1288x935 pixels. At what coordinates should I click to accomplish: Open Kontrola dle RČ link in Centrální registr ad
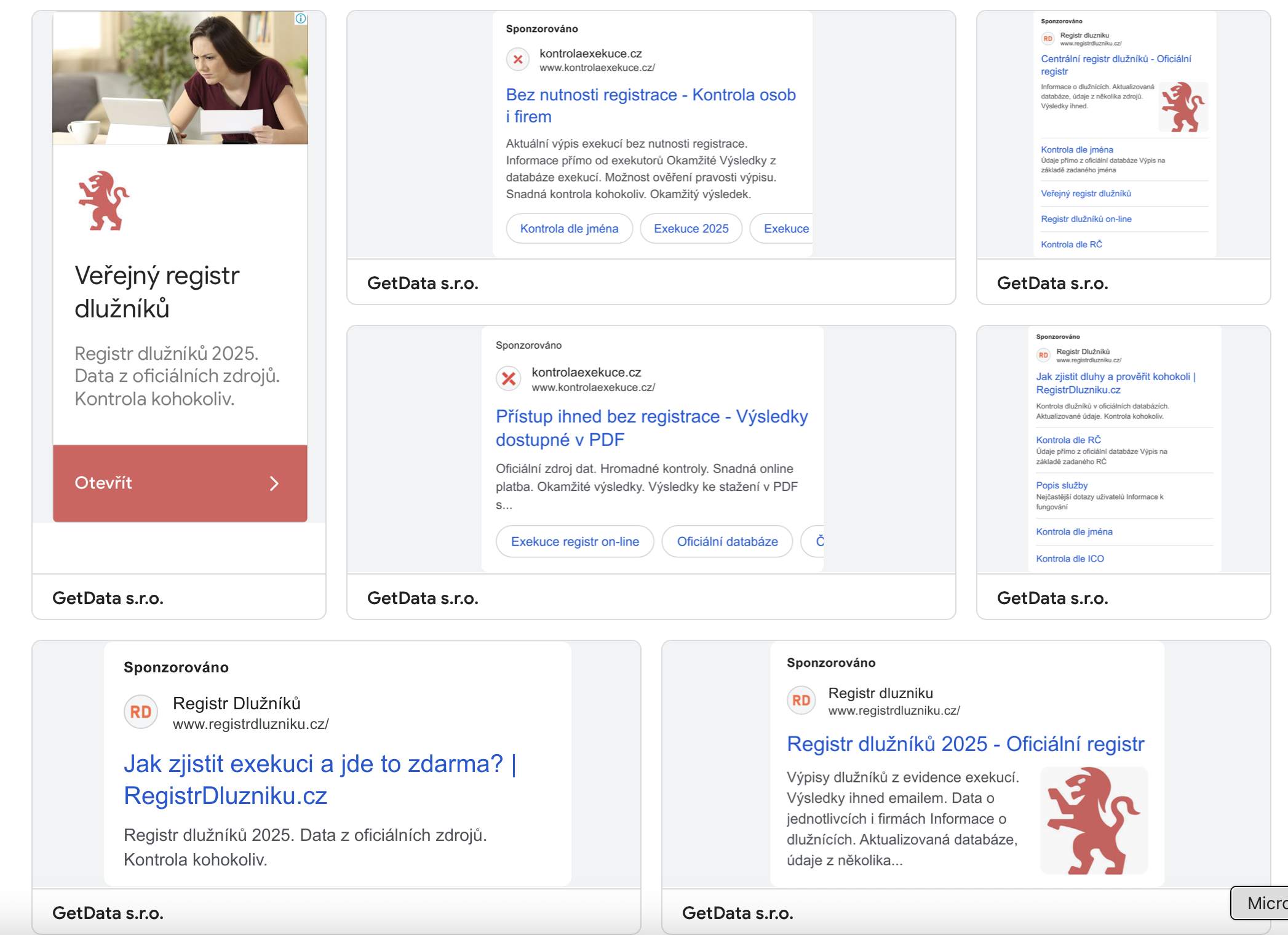click(1071, 245)
